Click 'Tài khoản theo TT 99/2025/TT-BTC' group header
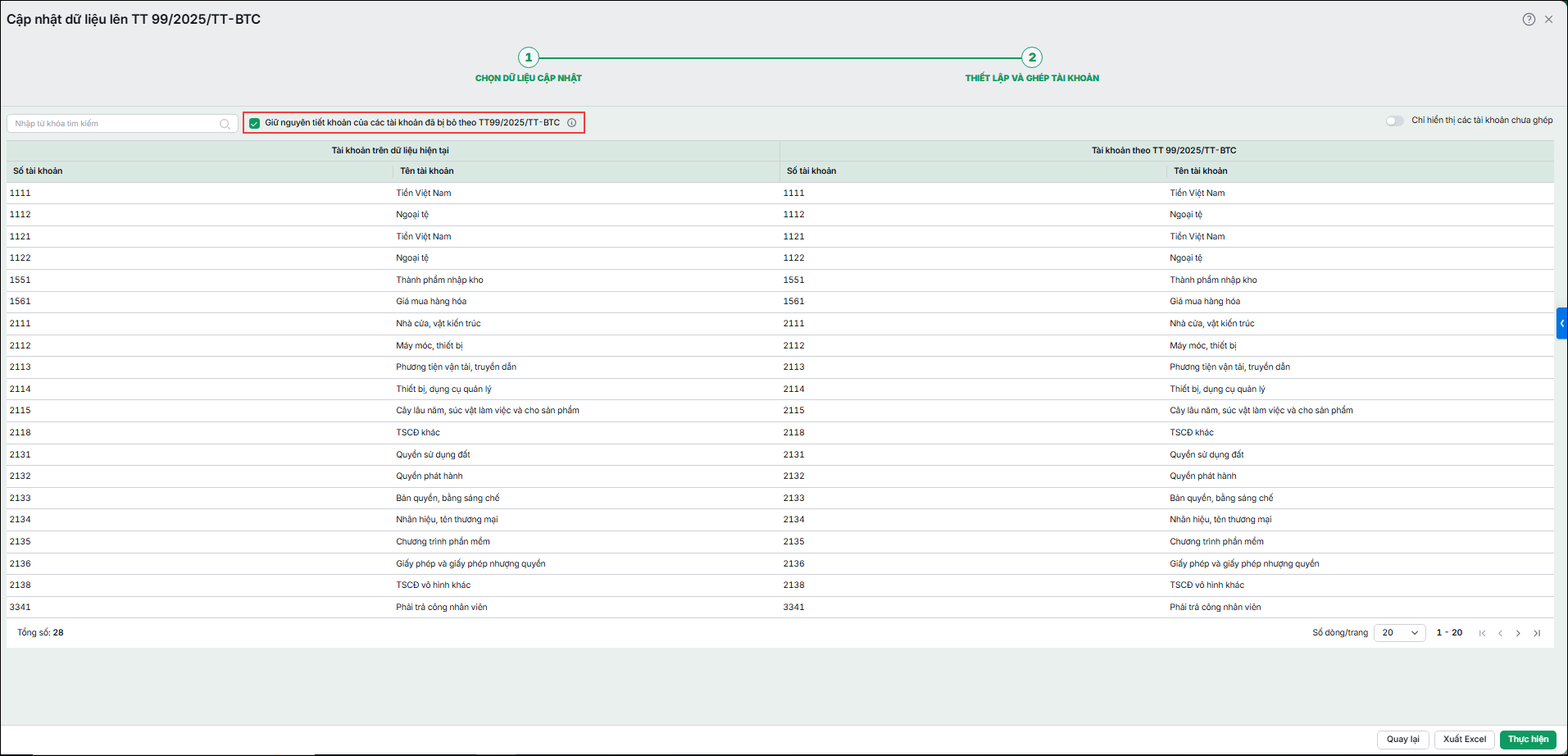 [x=1164, y=151]
